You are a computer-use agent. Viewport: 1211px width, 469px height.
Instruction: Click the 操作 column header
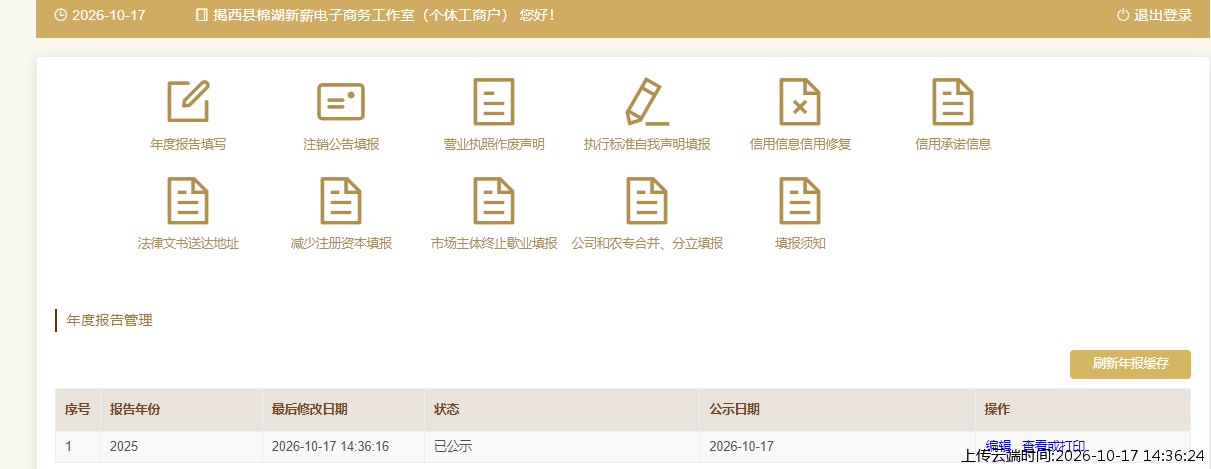pos(997,410)
